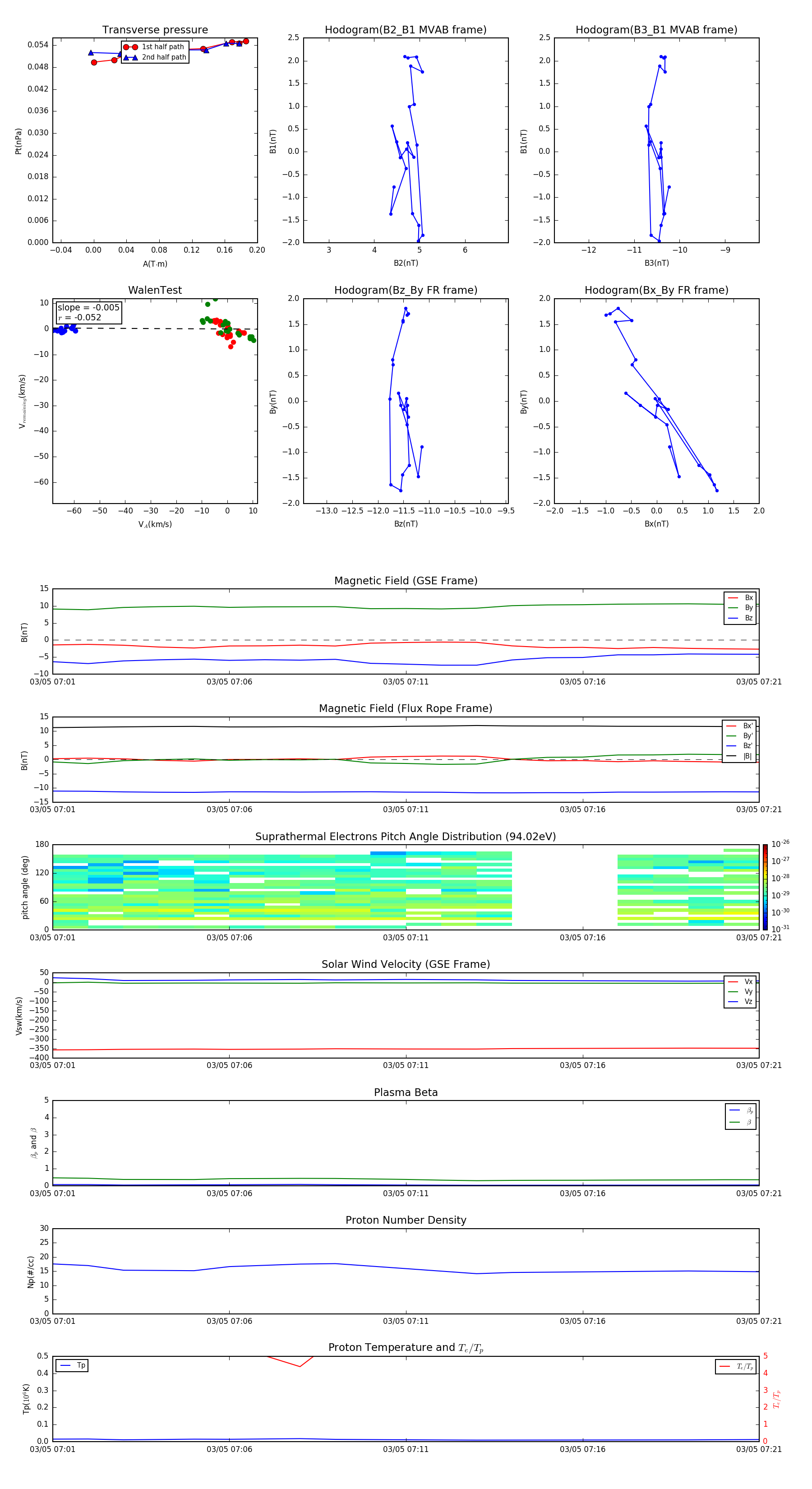This screenshot has height=1489, width=812.
Task: Click the 'Hodogram(B2_B1 MVAB frame)' title
Action: (x=406, y=30)
